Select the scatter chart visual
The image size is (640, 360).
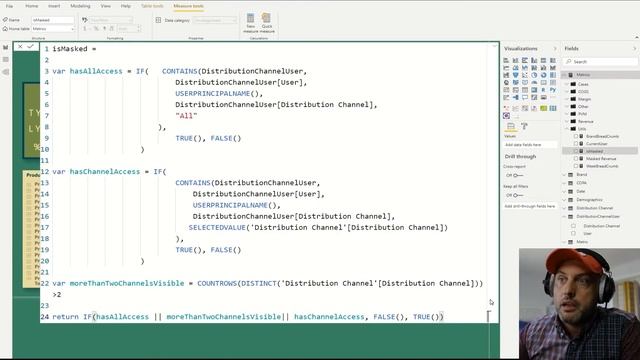coord(525,75)
